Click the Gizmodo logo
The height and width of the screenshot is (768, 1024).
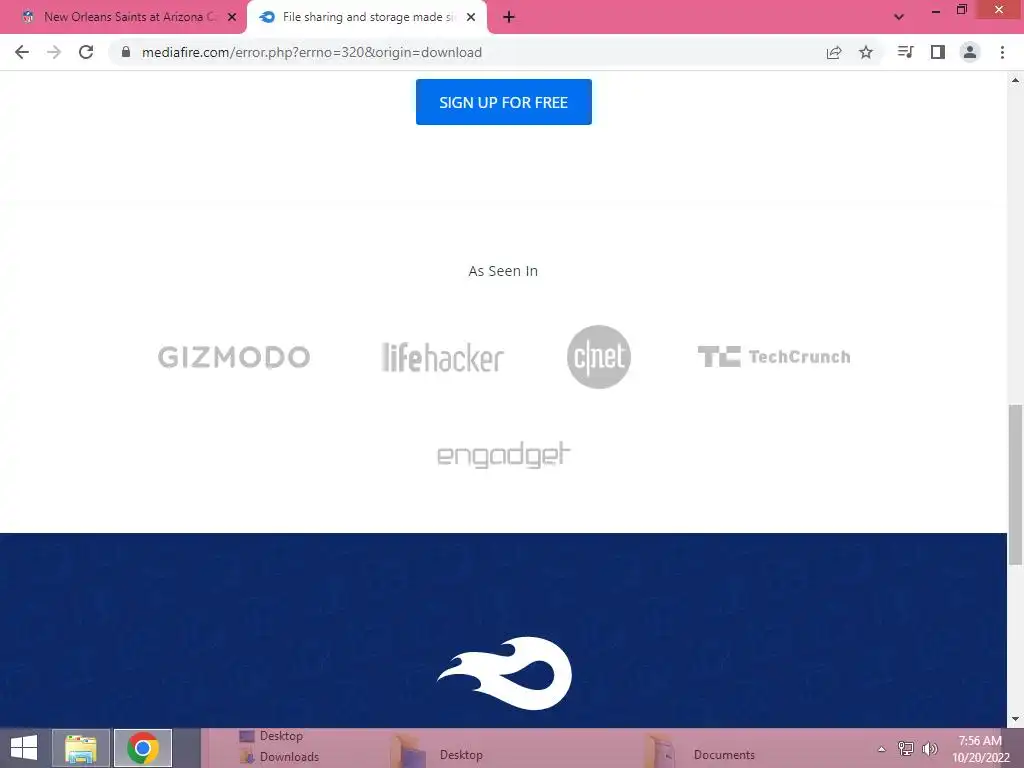234,357
